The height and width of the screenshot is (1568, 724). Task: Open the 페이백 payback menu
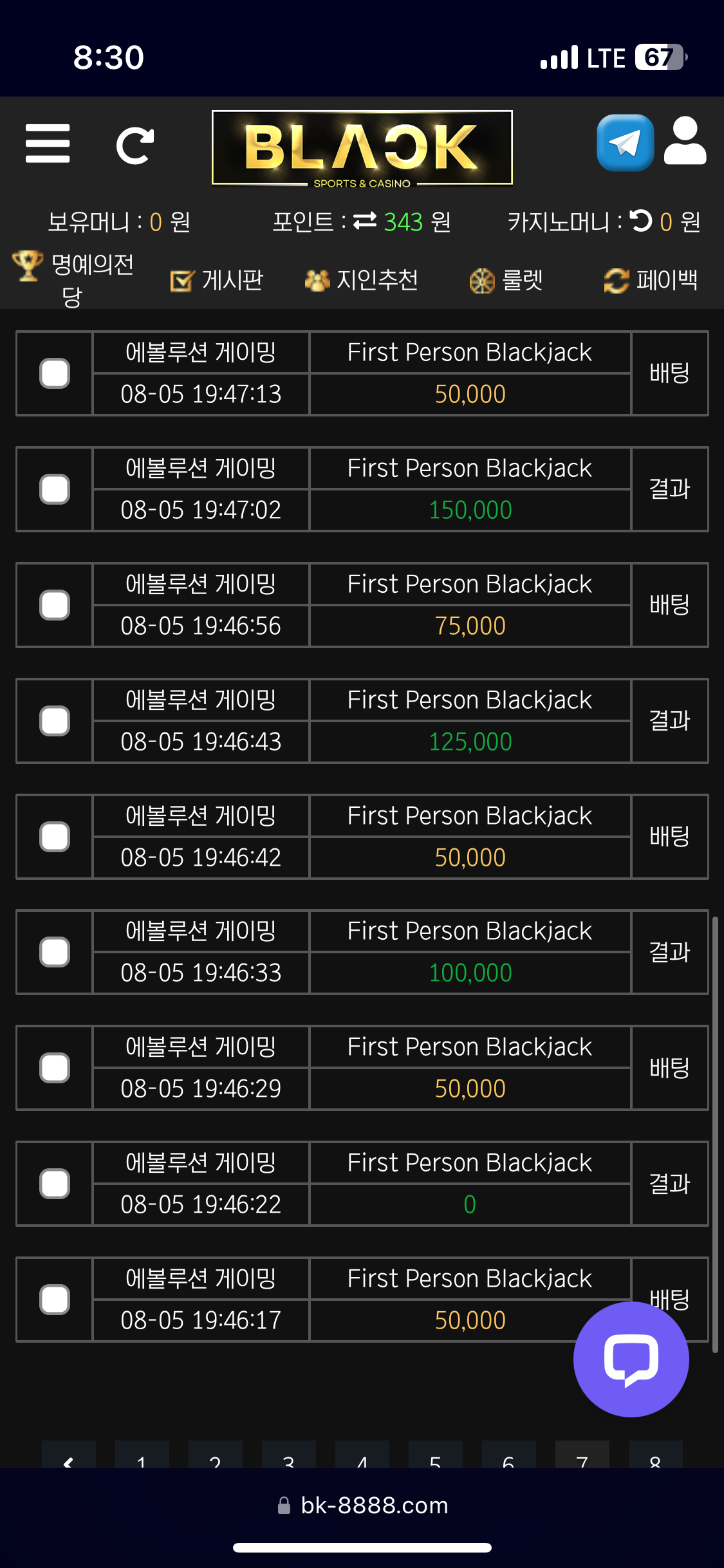tap(651, 280)
